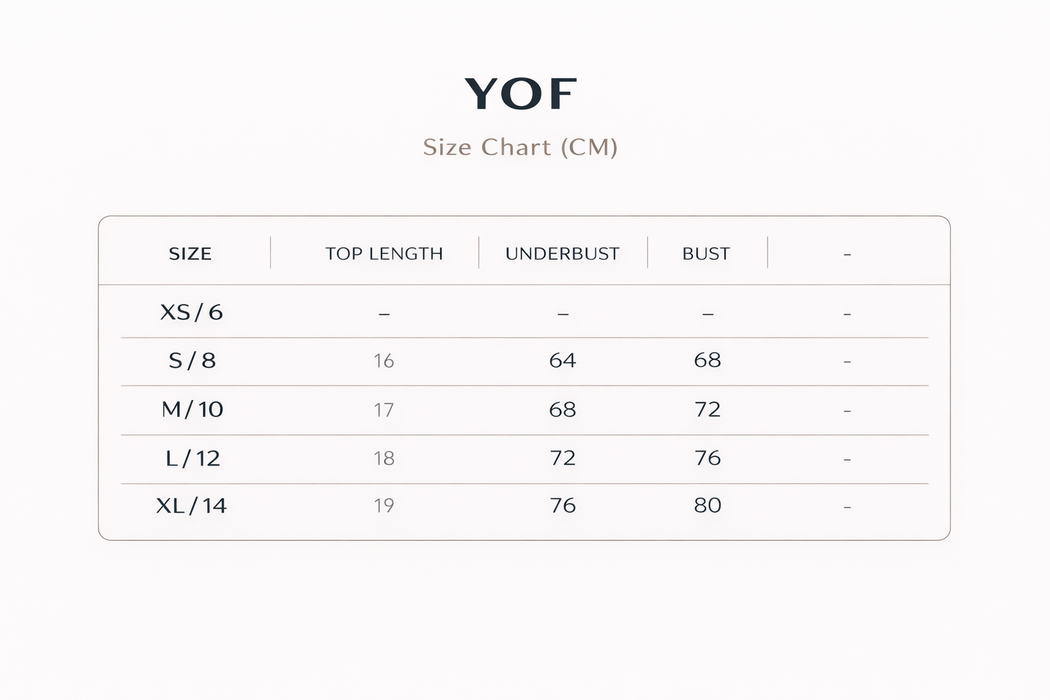Click the underbust value 64
Viewport: 1050px width, 700px height.
563,360
